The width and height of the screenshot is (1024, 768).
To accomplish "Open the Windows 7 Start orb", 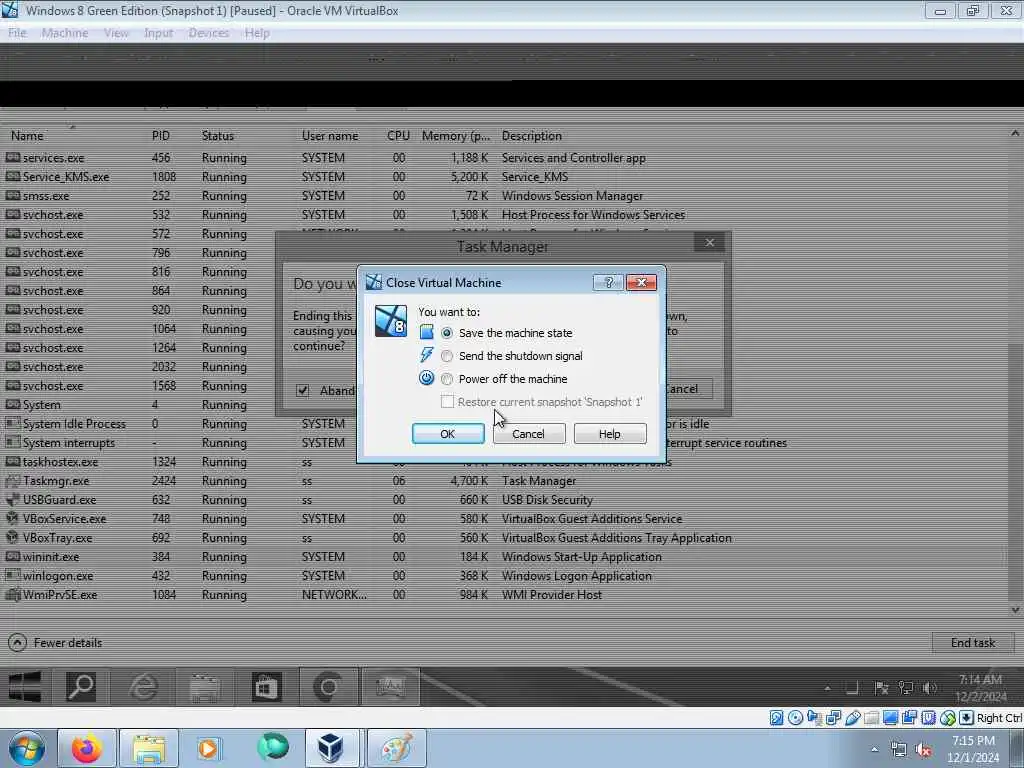I will click(26, 748).
